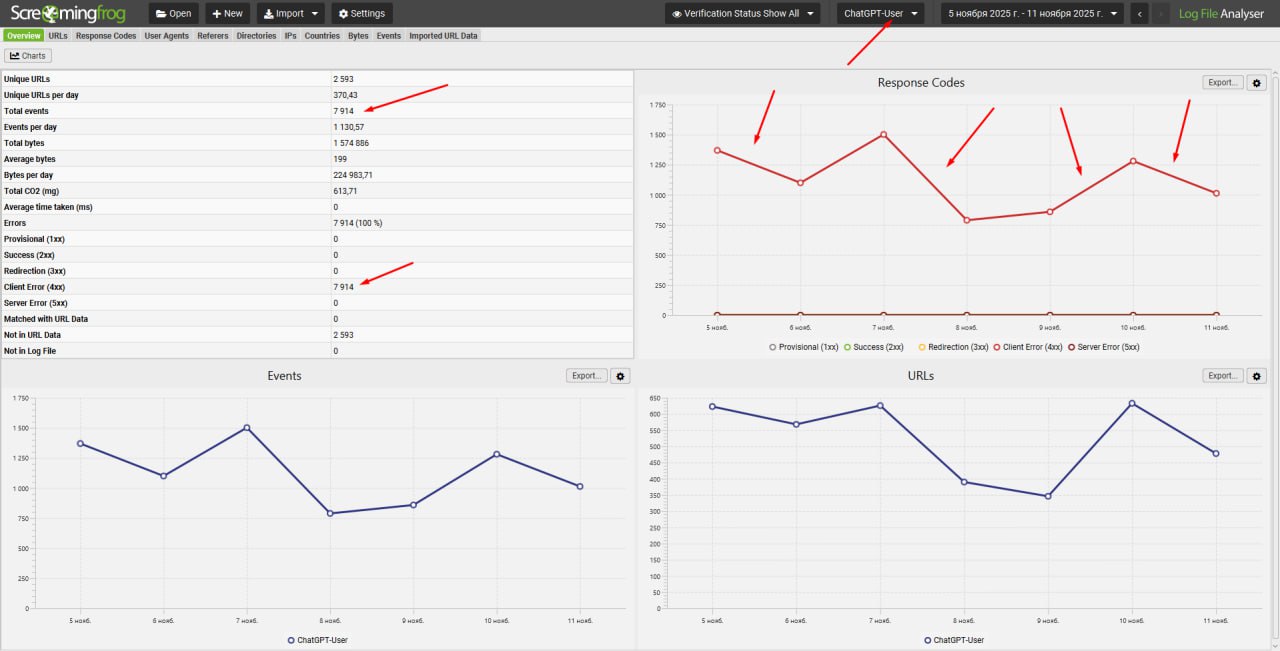
Task: Toggle ChatGPT-User legend in Events chart
Action: pos(317,640)
